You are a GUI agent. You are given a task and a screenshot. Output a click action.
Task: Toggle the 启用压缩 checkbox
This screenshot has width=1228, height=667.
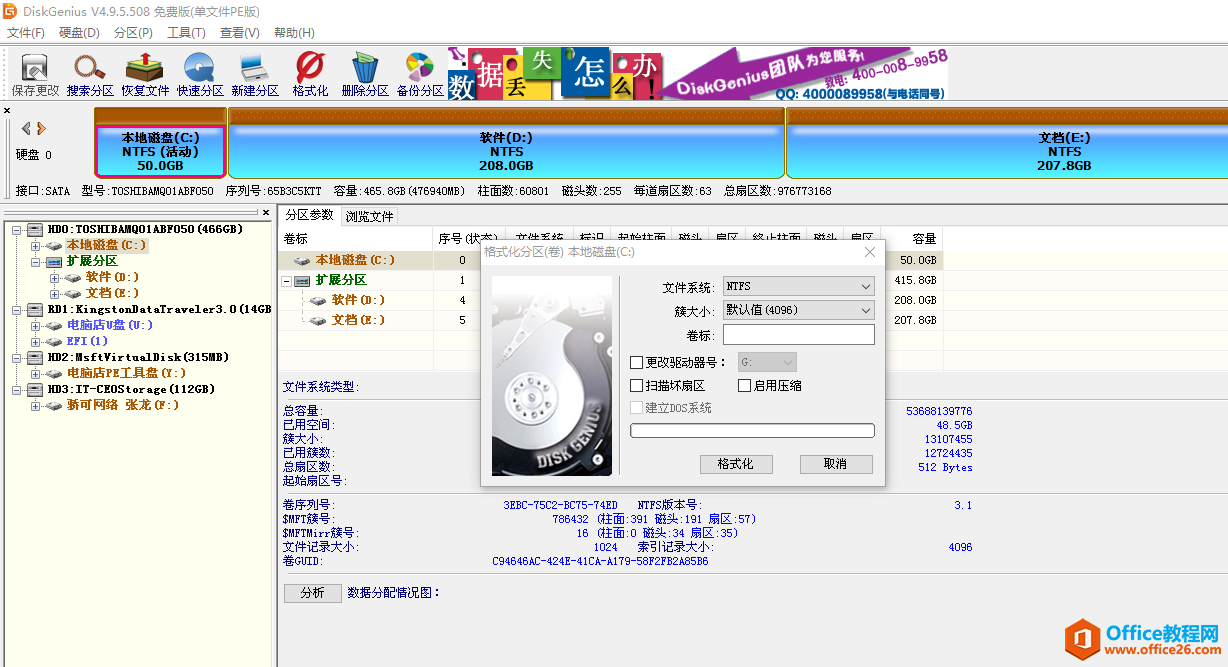744,385
